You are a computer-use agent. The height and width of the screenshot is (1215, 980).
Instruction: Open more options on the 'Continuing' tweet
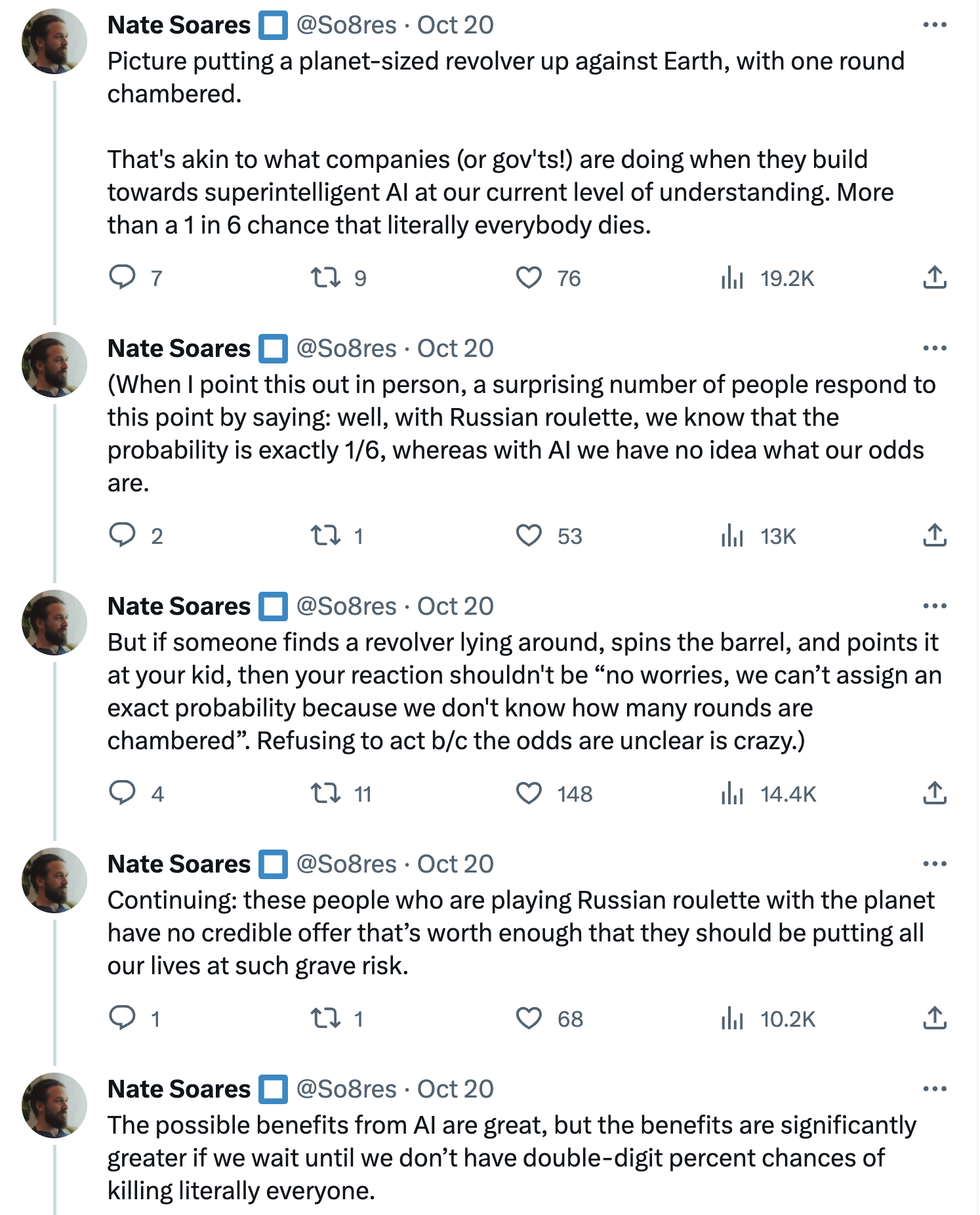pyautogui.click(x=934, y=864)
